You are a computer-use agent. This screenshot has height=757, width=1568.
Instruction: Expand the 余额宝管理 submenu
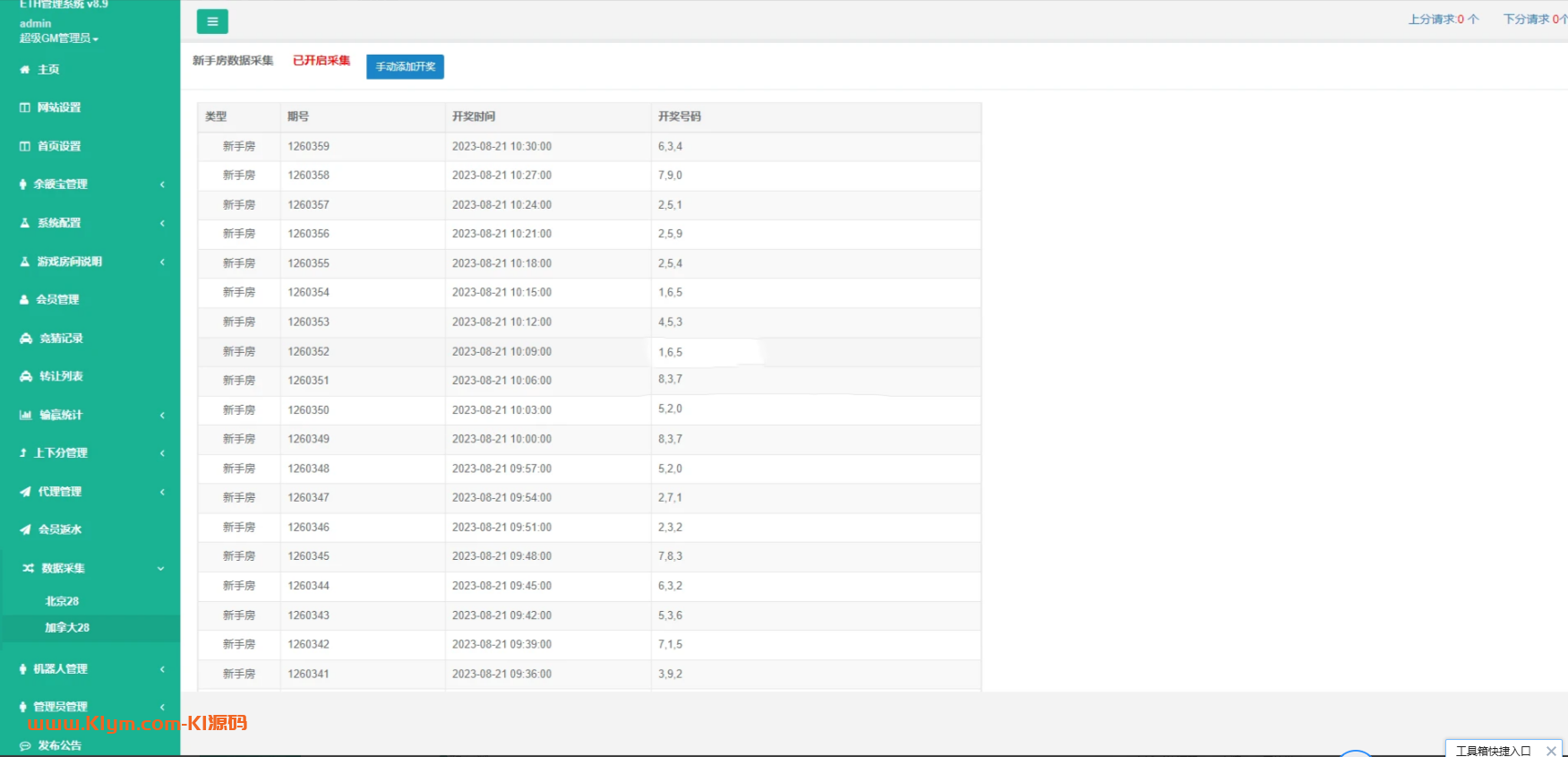[162, 185]
